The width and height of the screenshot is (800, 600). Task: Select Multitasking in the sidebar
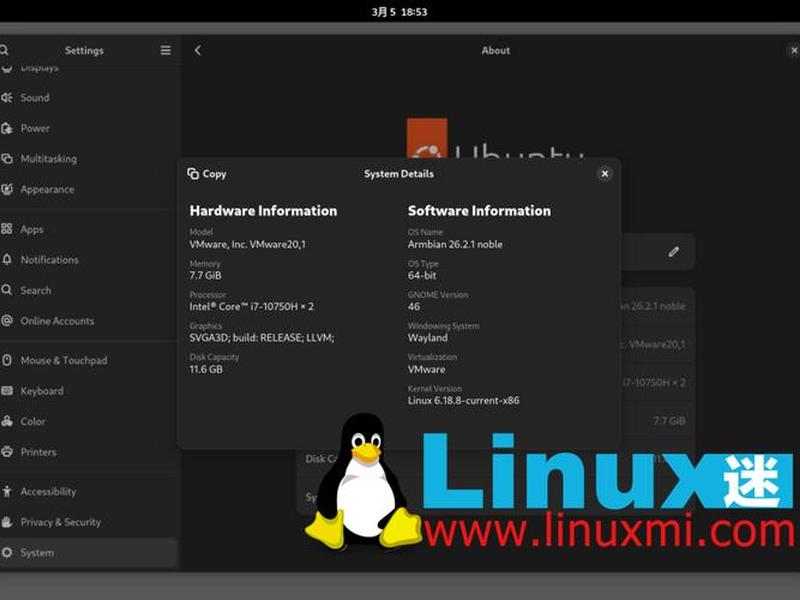(x=89, y=159)
